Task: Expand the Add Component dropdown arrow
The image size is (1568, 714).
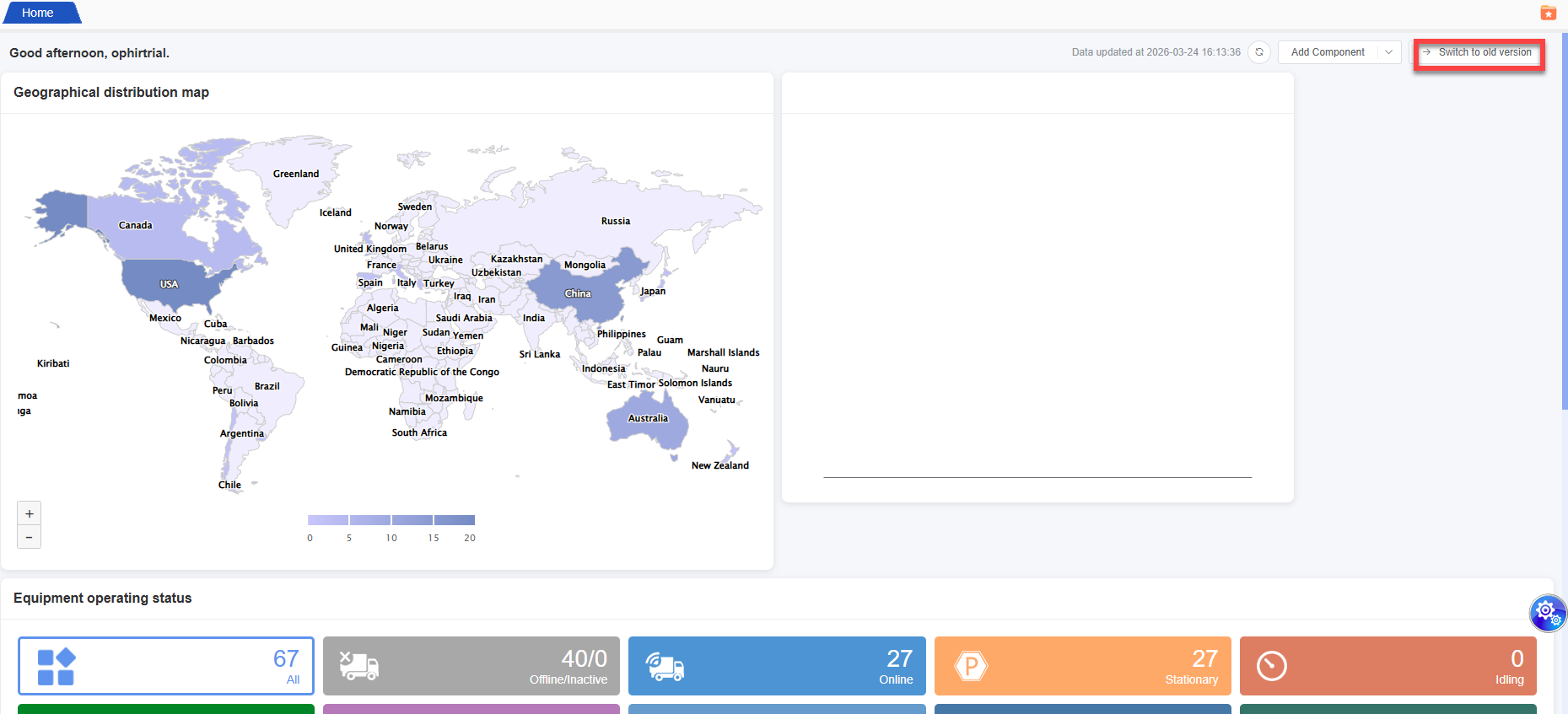Action: pyautogui.click(x=1388, y=52)
